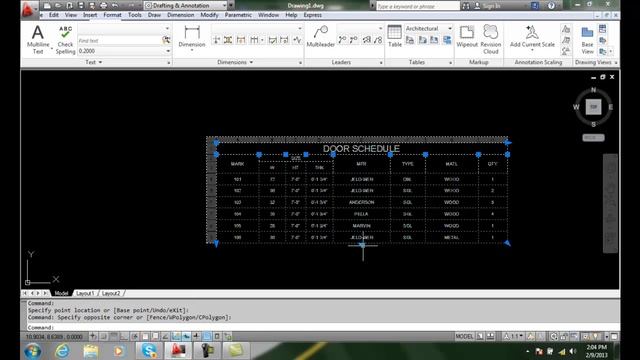Open Skype from the taskbar
Screen dimensions: 640x360
149,351
